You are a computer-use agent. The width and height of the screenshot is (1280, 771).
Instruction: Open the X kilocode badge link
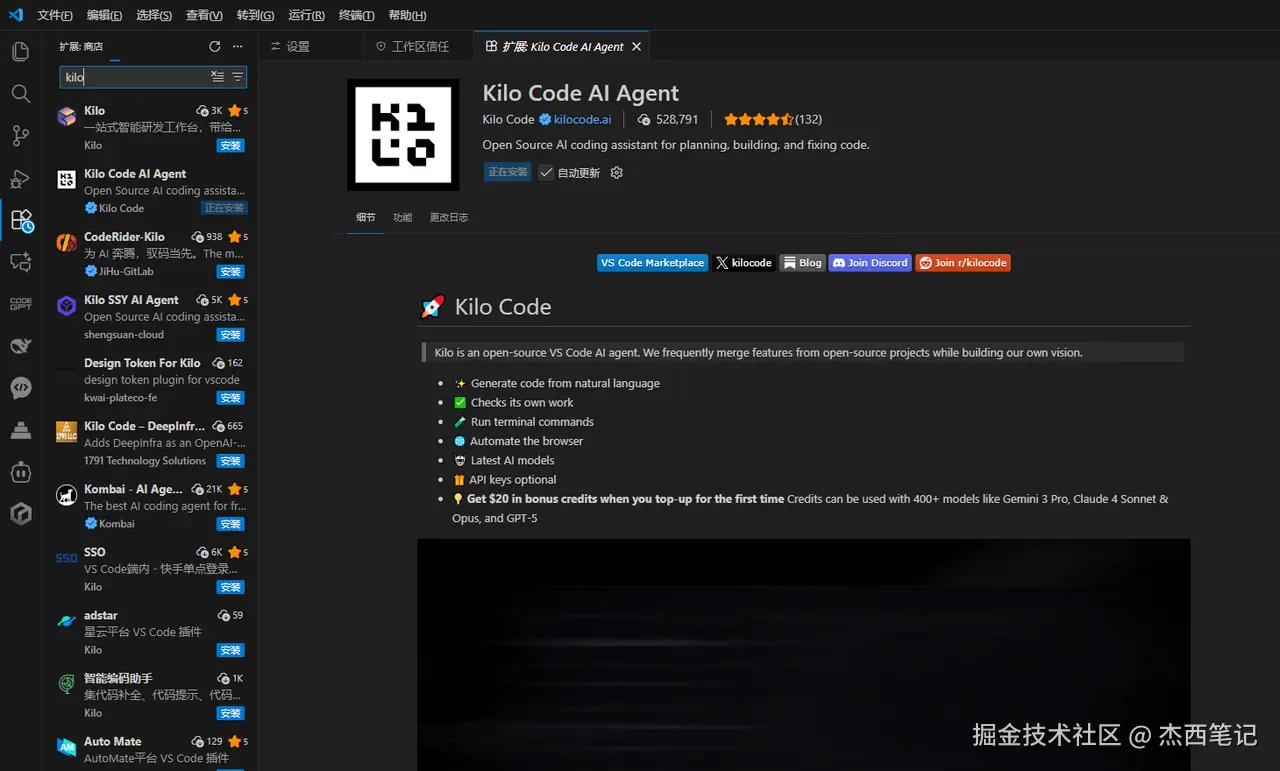click(x=744, y=263)
